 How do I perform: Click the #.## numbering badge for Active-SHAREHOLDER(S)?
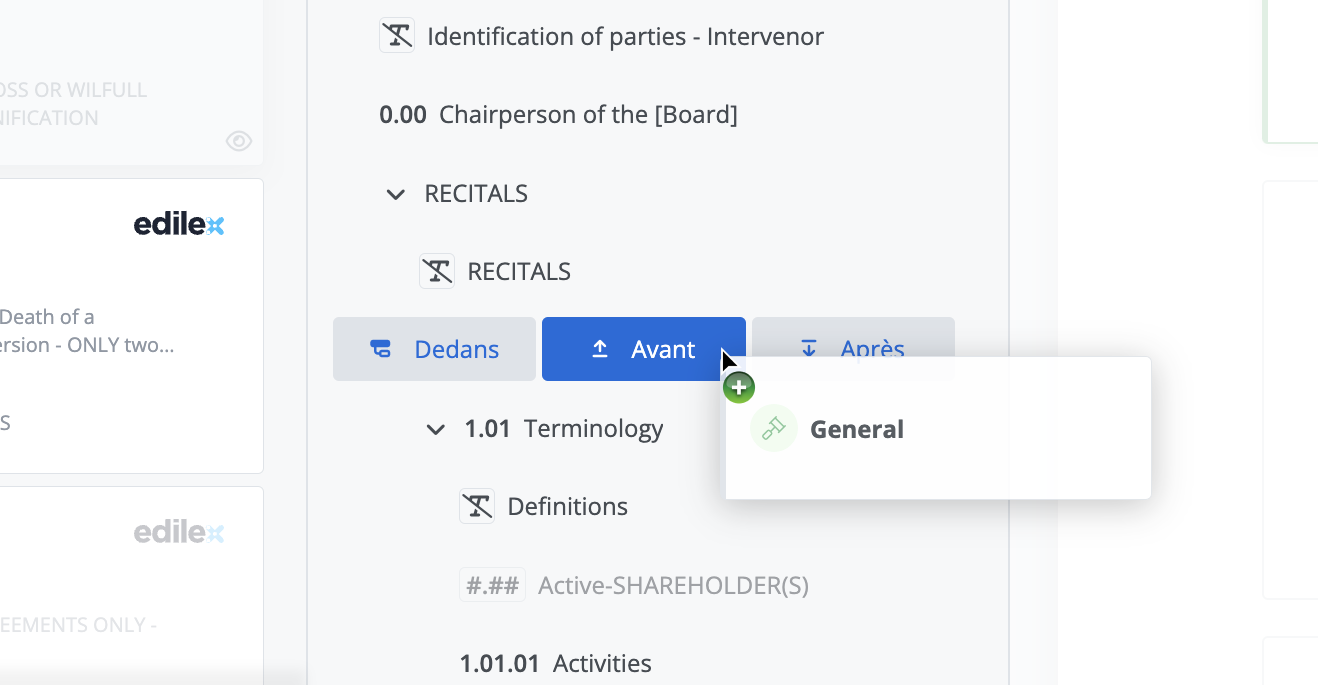492,585
